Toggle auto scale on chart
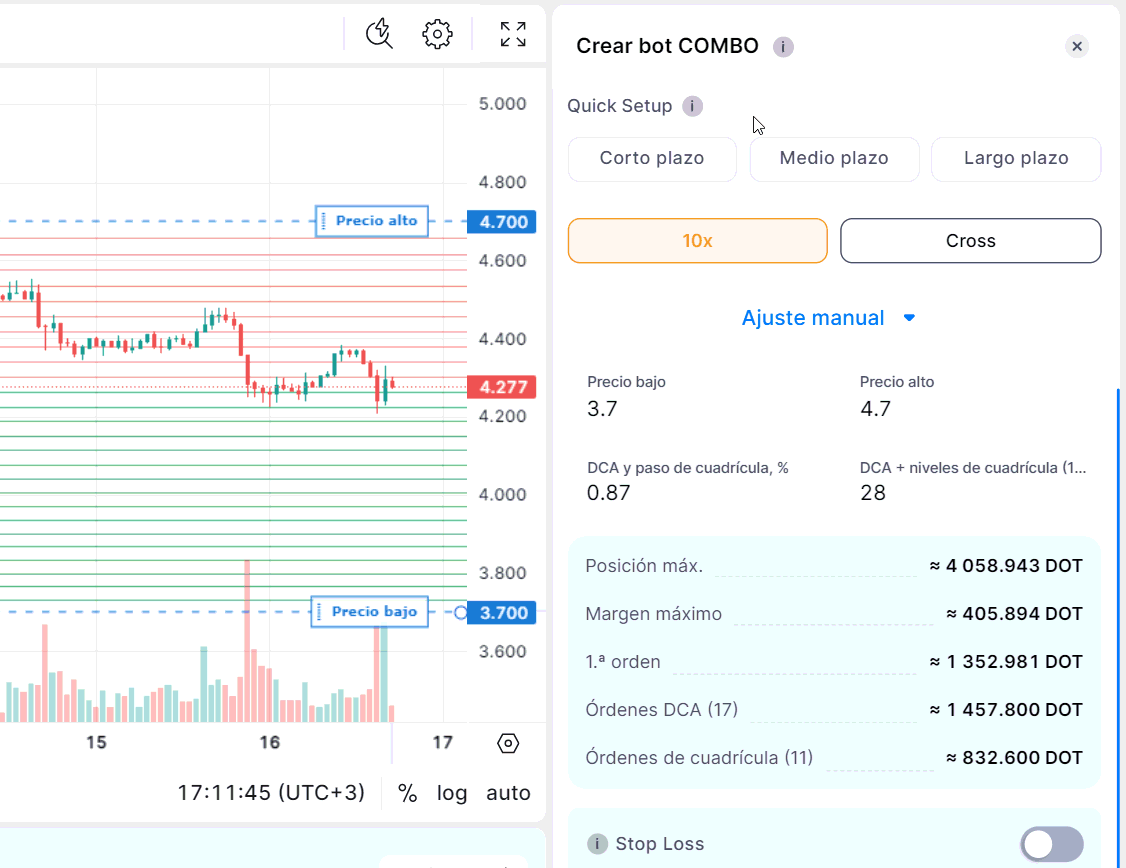This screenshot has width=1126, height=868. point(508,793)
